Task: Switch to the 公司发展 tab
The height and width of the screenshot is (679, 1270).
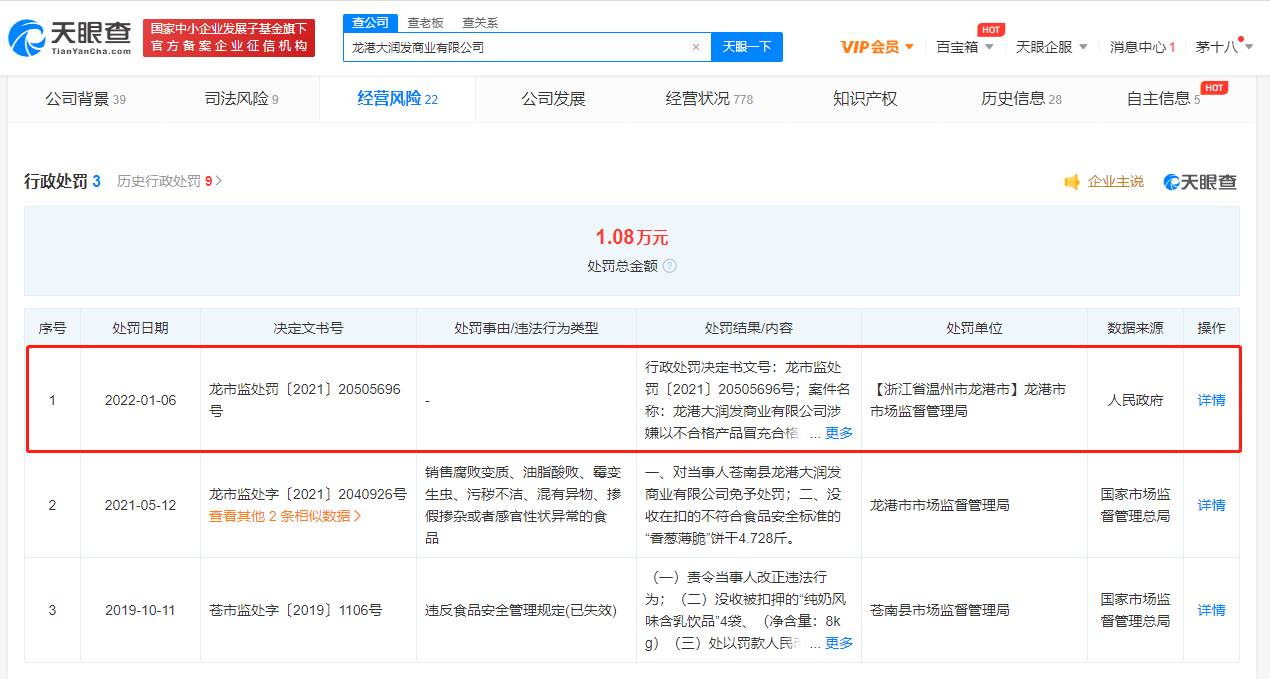Action: pyautogui.click(x=553, y=99)
